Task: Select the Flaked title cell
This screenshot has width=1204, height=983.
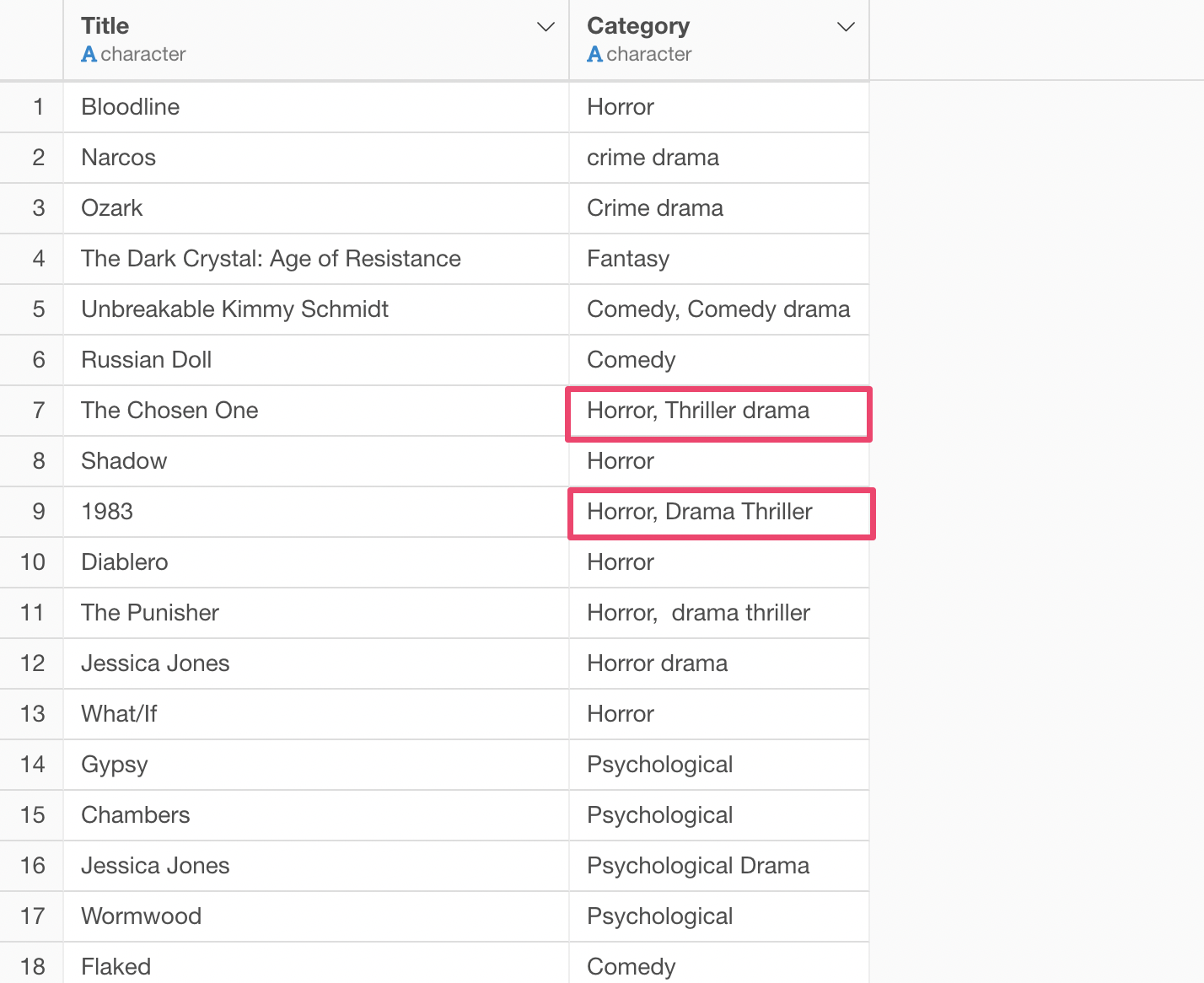Action: click(316, 964)
